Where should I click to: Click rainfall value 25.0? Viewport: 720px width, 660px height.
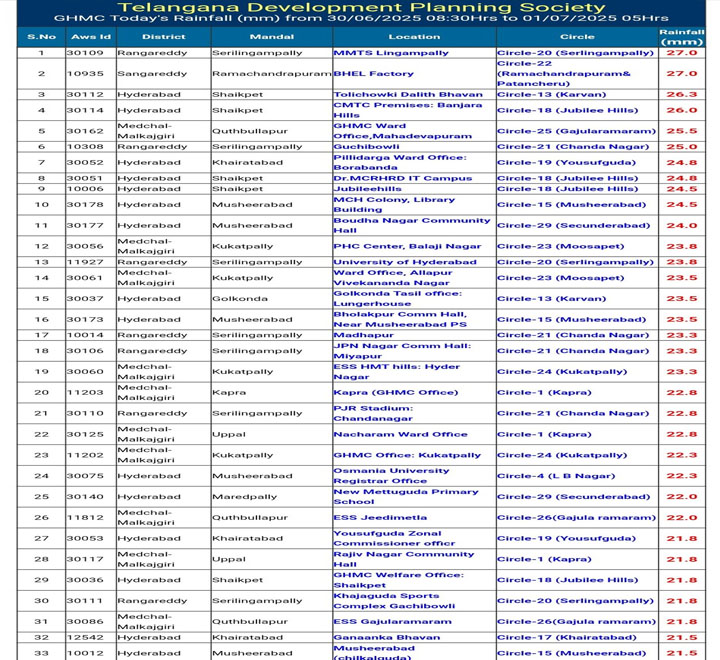click(682, 147)
